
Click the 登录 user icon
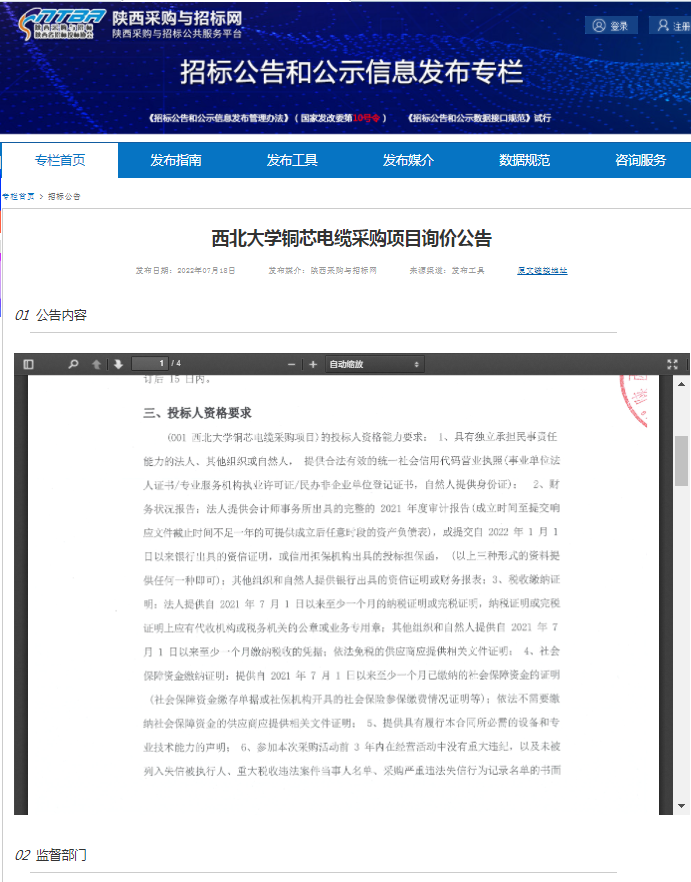click(x=599, y=26)
